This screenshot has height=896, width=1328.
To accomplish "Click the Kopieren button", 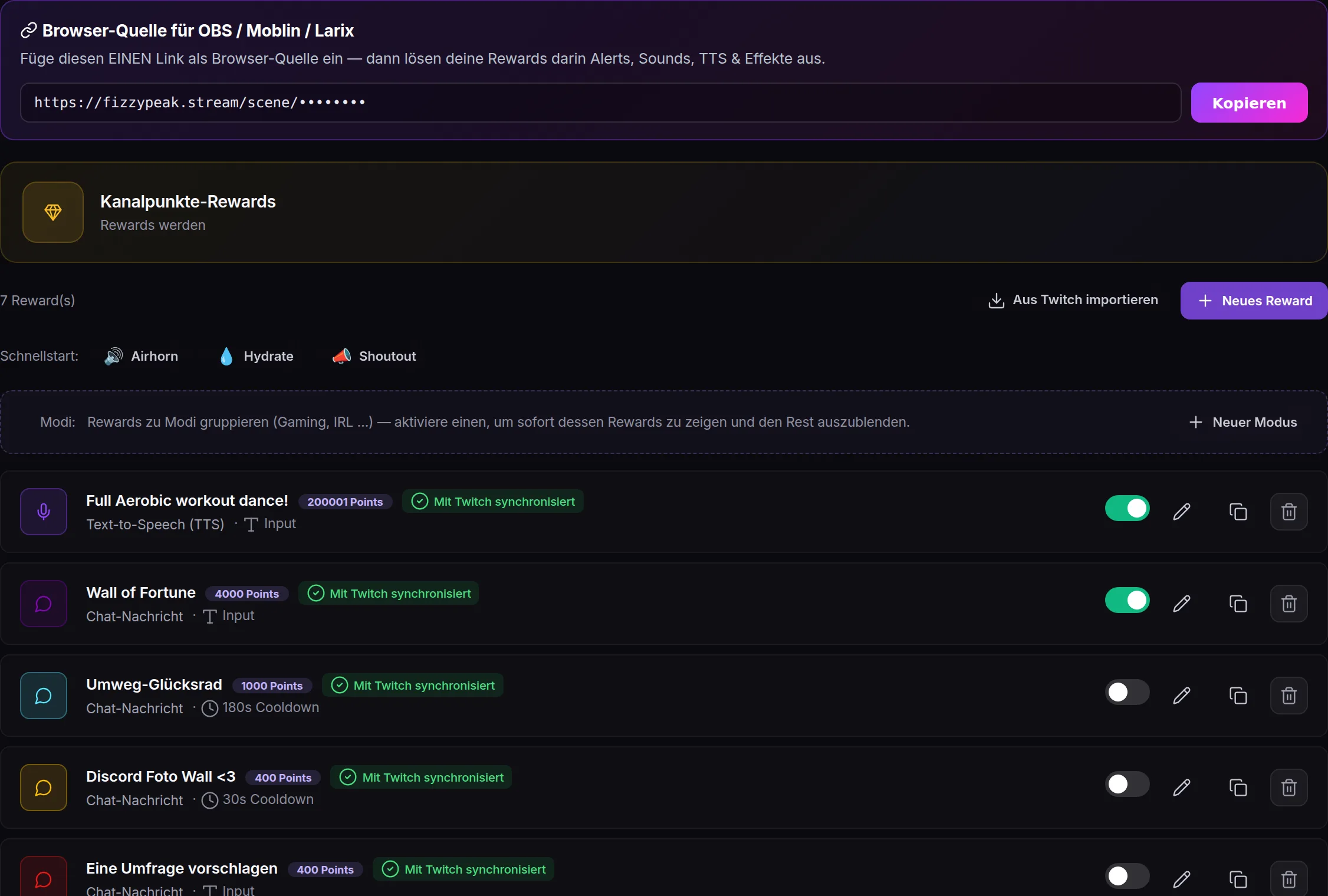I will 1249,103.
